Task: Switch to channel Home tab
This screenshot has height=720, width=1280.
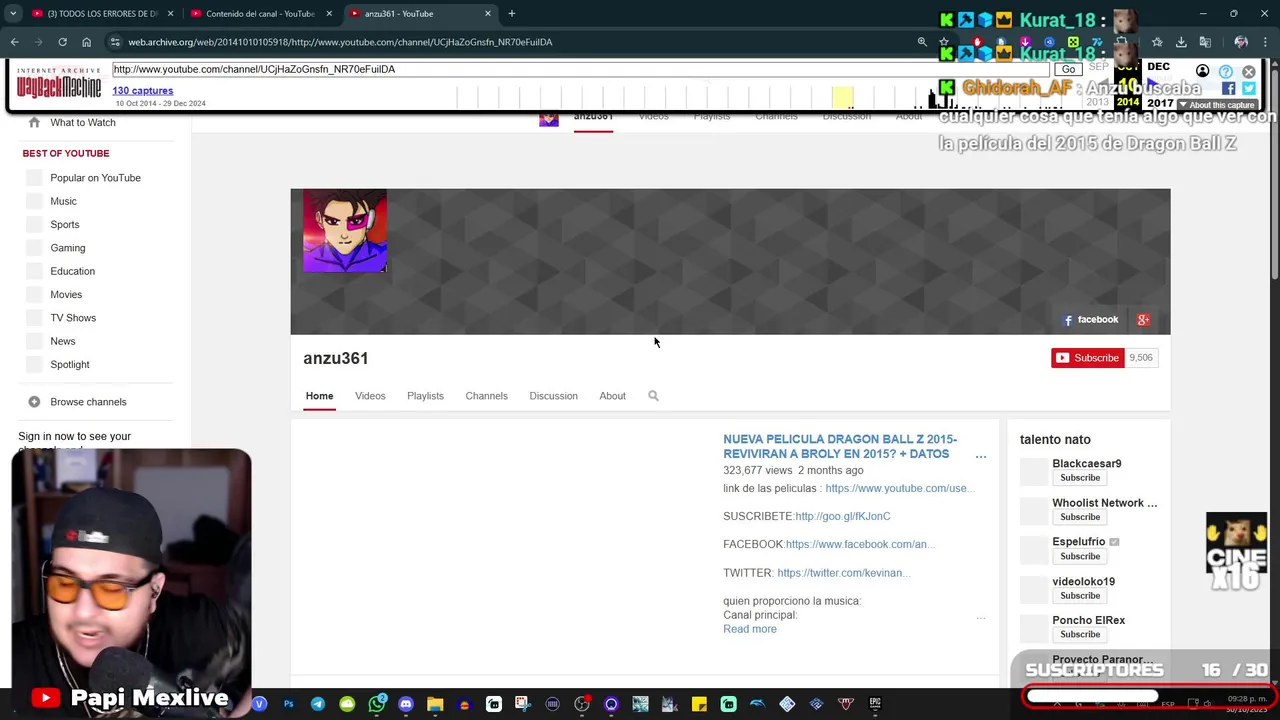Action: [x=319, y=396]
